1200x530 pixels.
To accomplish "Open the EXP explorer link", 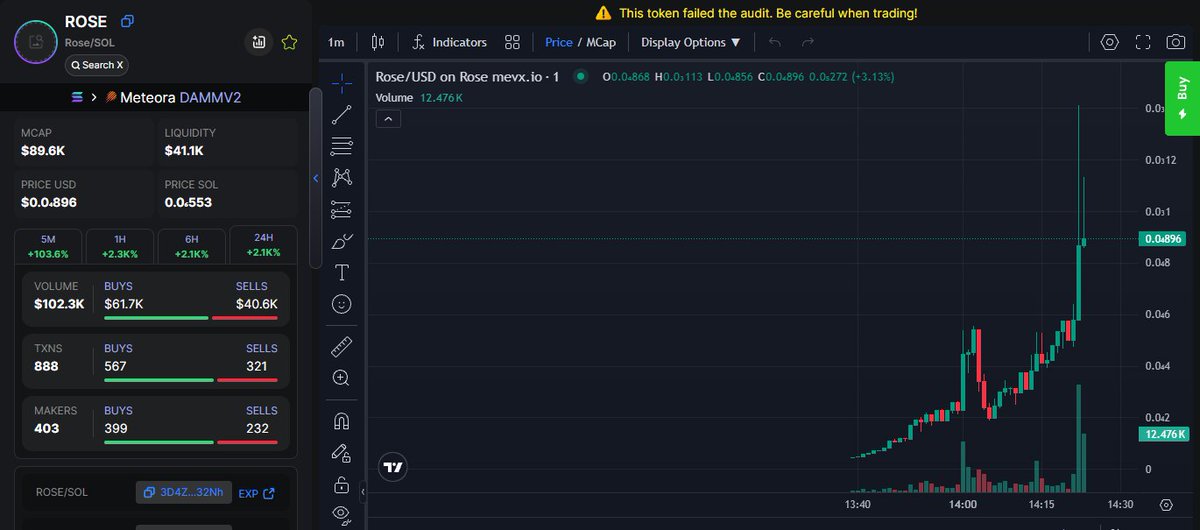I will [256, 493].
